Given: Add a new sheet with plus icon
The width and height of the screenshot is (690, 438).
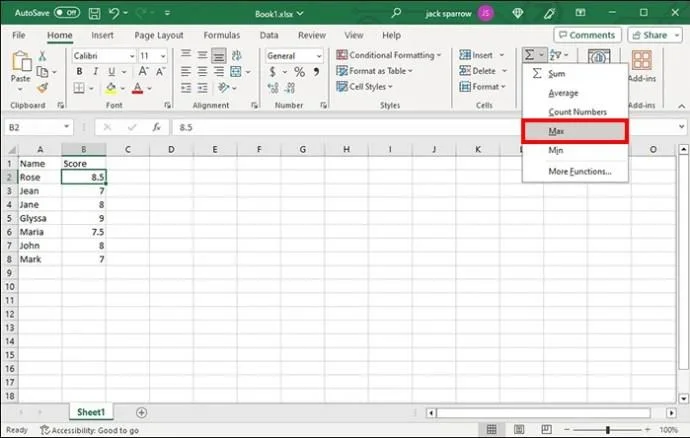Looking at the screenshot, I should [x=141, y=412].
